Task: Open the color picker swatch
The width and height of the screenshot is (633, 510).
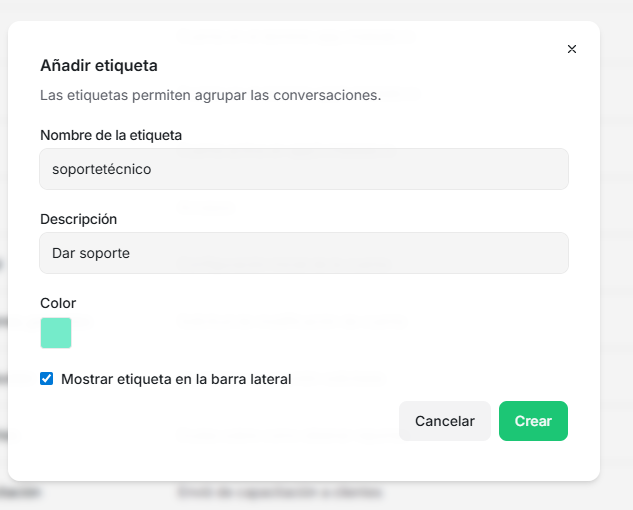Action: coord(56,333)
